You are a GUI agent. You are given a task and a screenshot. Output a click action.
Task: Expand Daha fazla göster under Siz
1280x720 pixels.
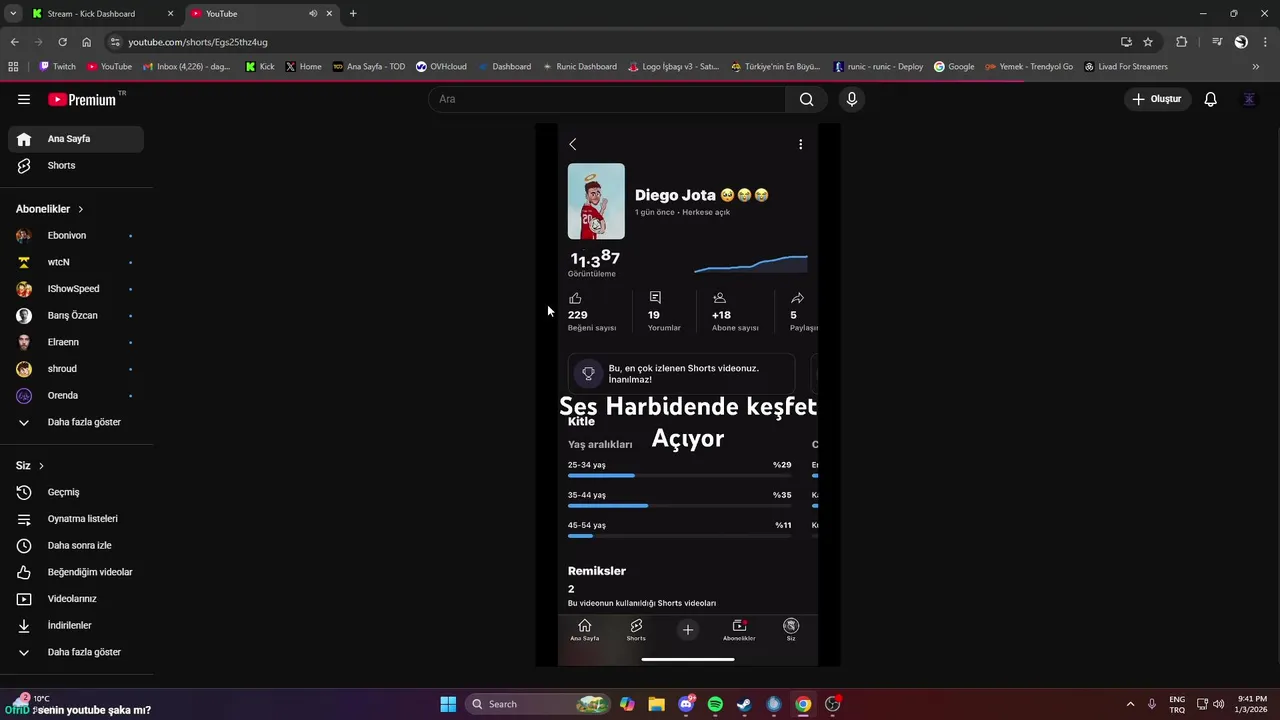click(x=76, y=652)
